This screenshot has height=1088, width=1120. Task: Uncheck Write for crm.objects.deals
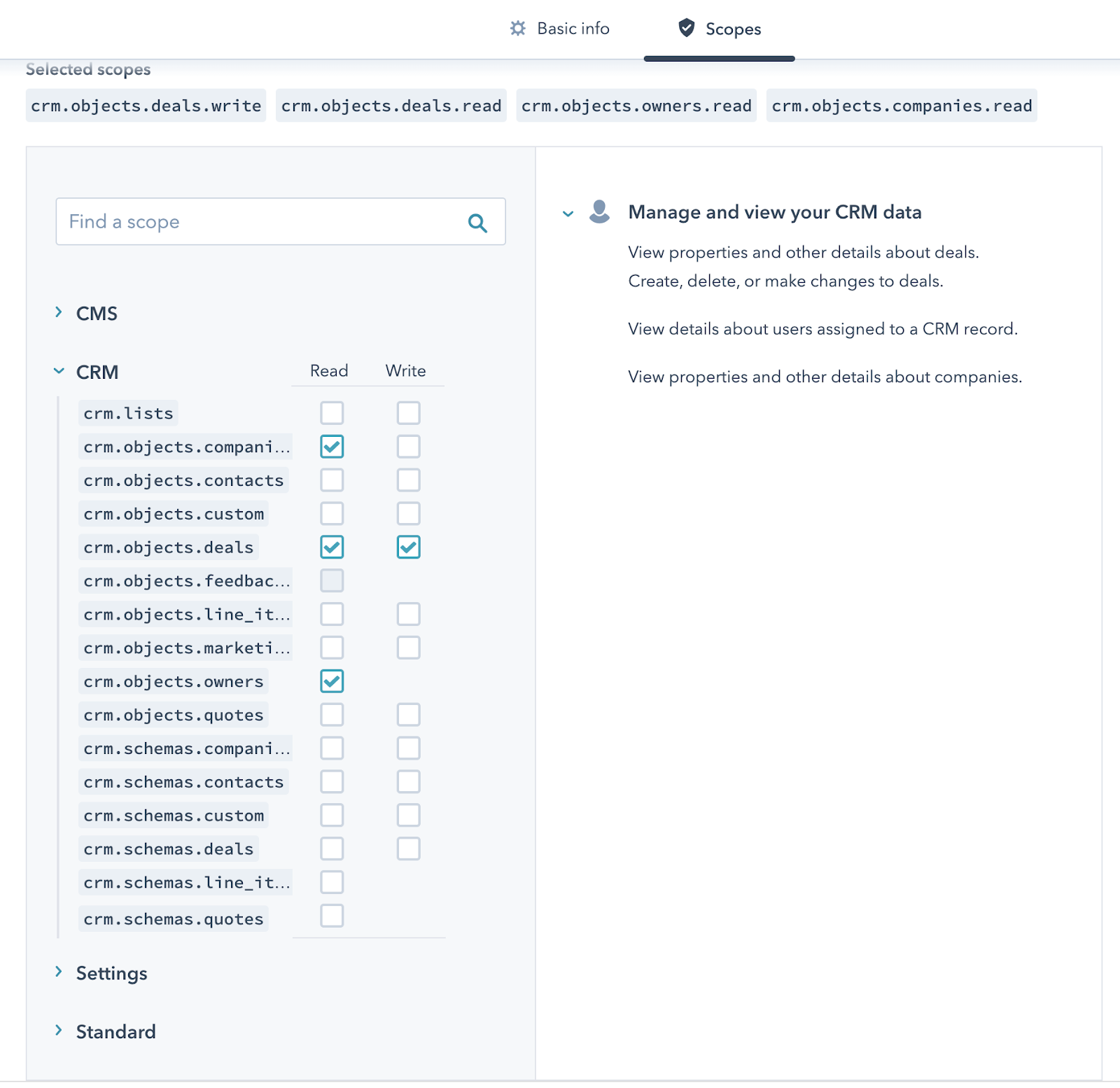point(409,548)
